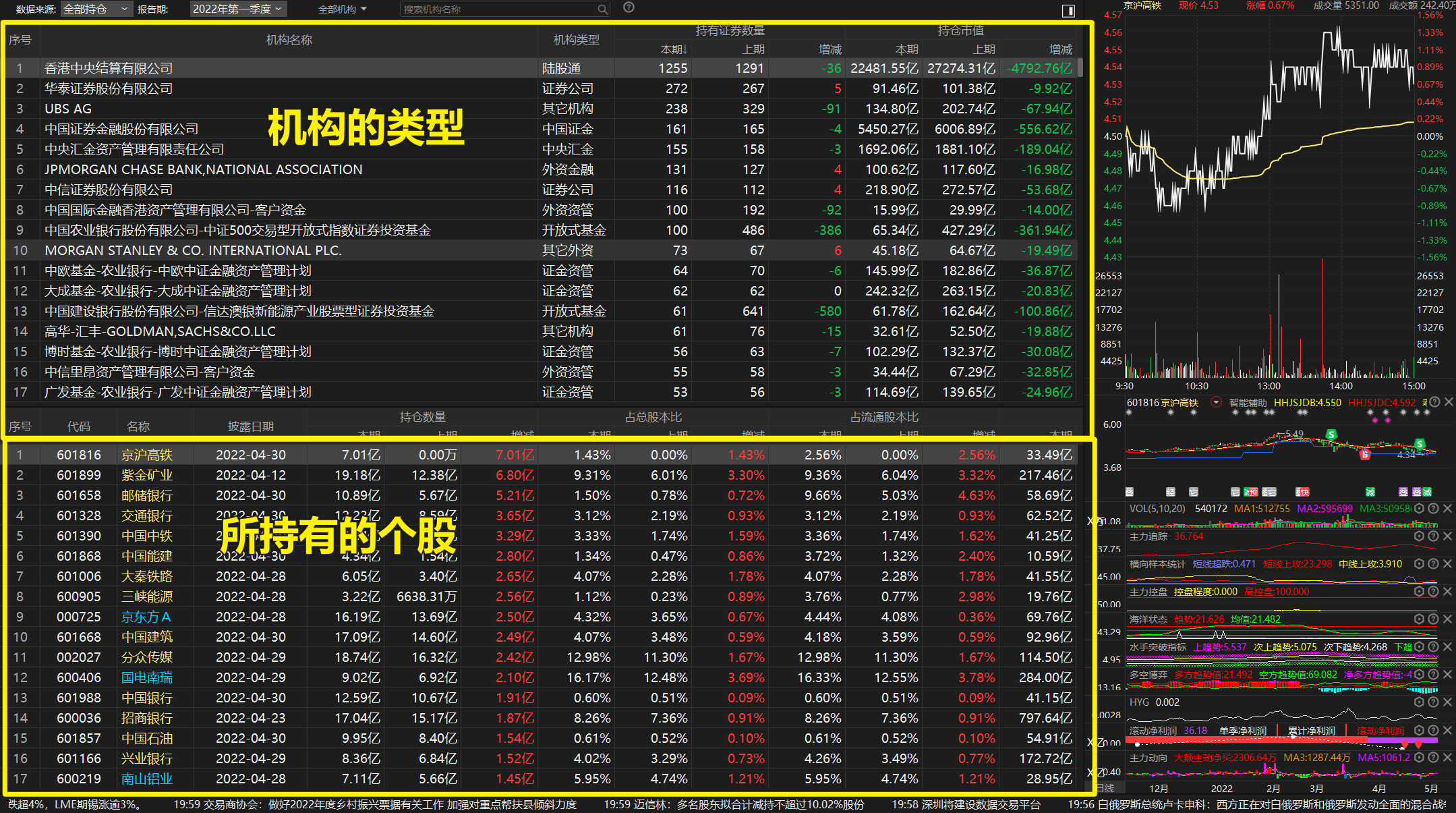Open help for 水手突破指标 panel
The height and width of the screenshot is (813, 1456).
tap(1433, 647)
